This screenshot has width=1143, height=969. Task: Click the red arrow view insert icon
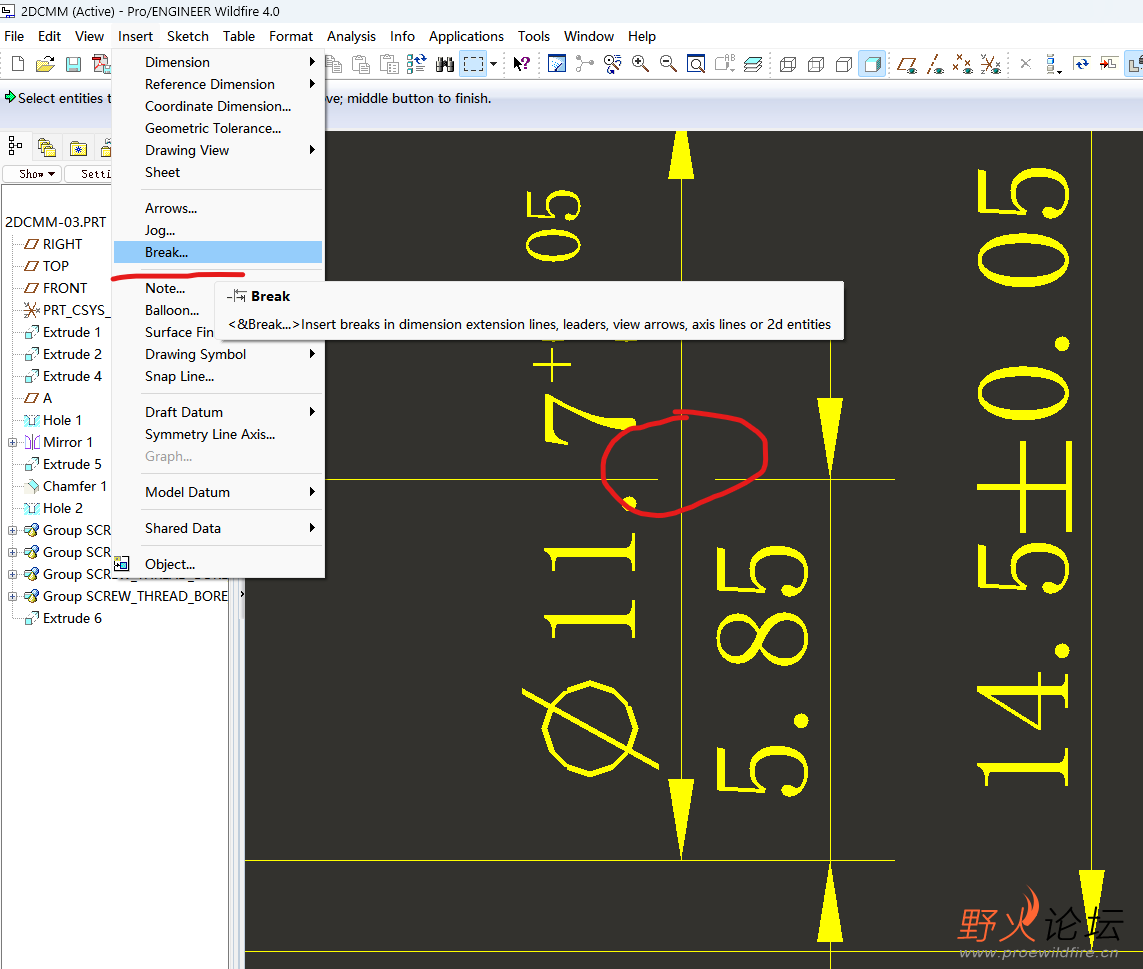click(1108, 64)
